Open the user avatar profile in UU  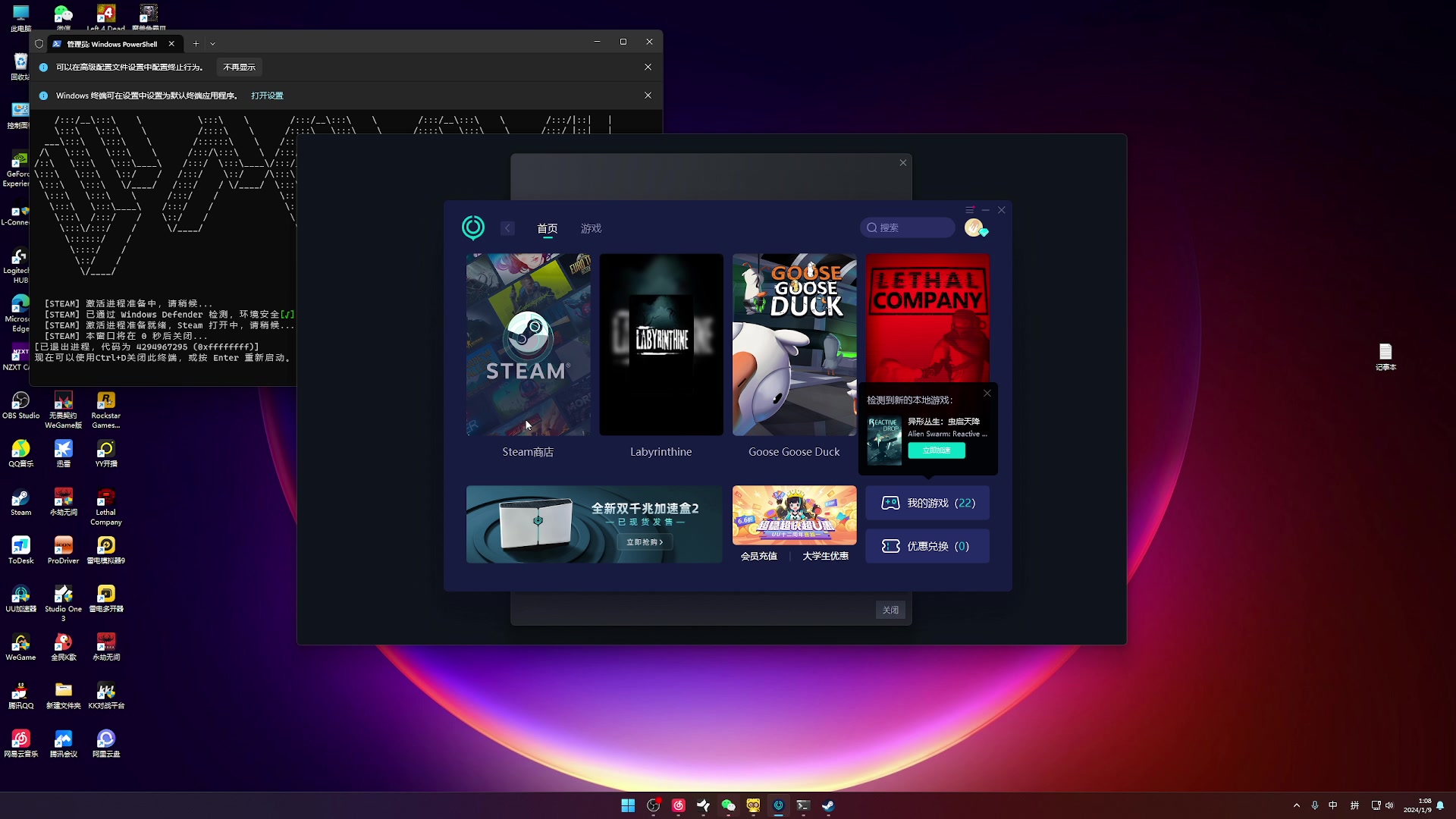974,227
